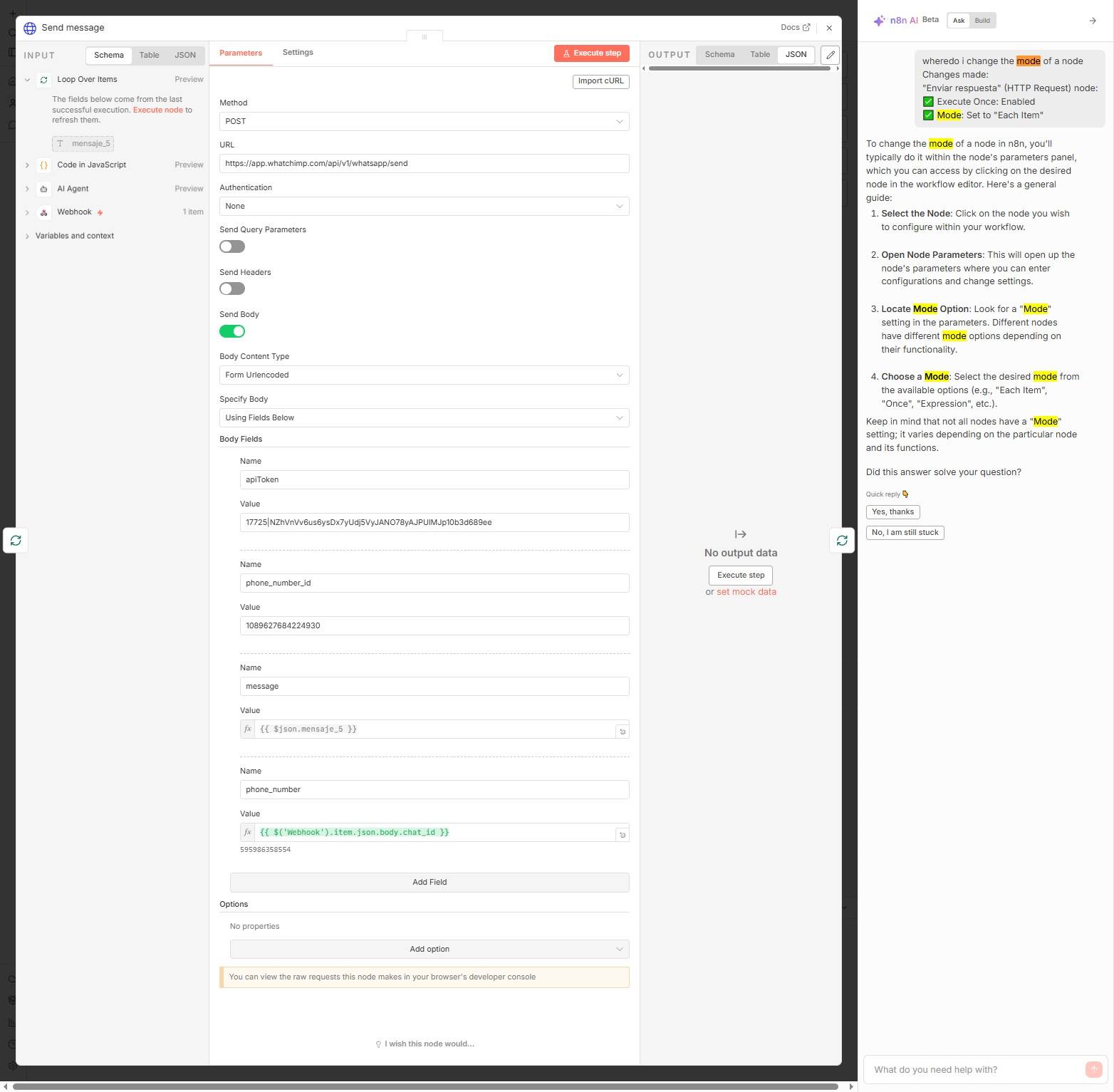Click the n8n AI sparkle logo
This screenshot has width=1114, height=1092.
tap(880, 21)
